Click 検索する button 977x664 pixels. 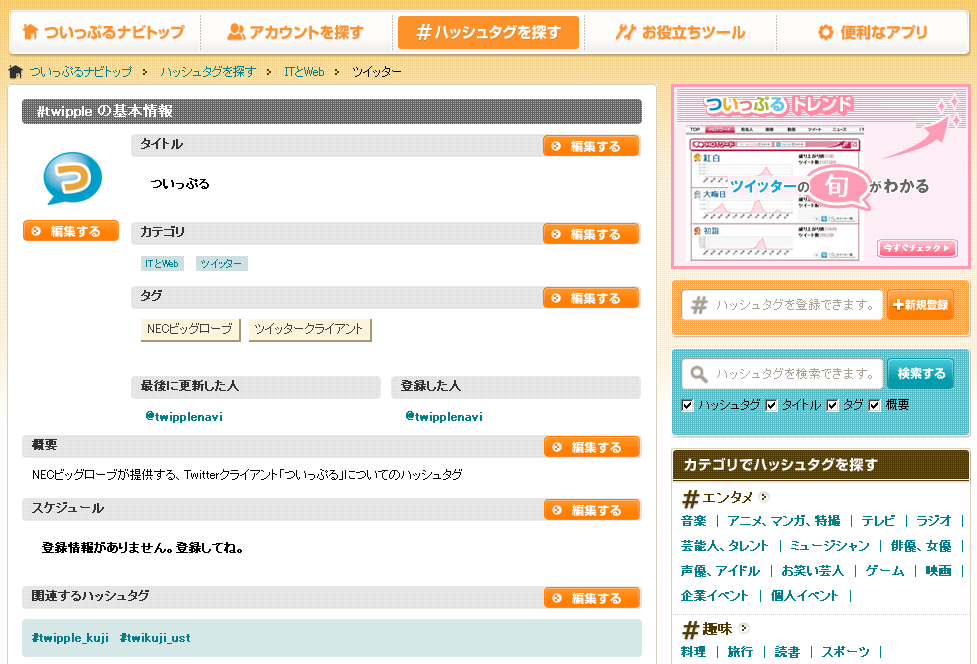point(920,374)
